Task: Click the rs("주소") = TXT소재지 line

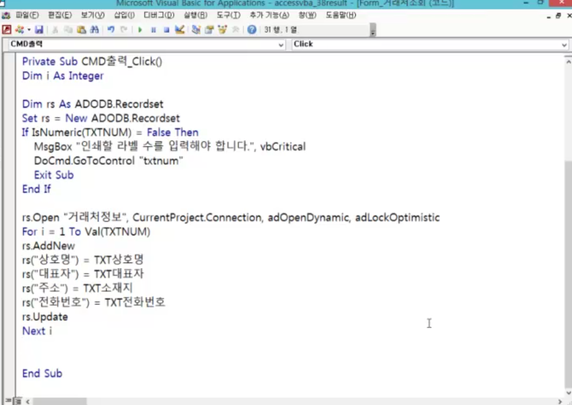Action: point(77,288)
